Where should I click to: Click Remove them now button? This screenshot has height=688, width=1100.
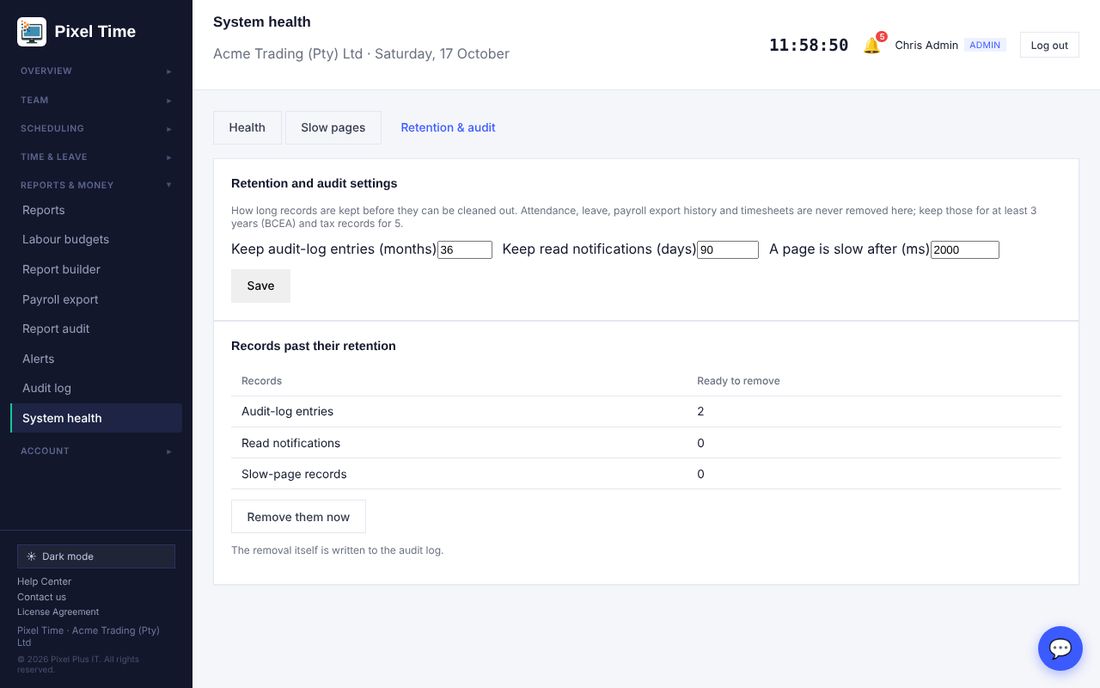point(298,517)
